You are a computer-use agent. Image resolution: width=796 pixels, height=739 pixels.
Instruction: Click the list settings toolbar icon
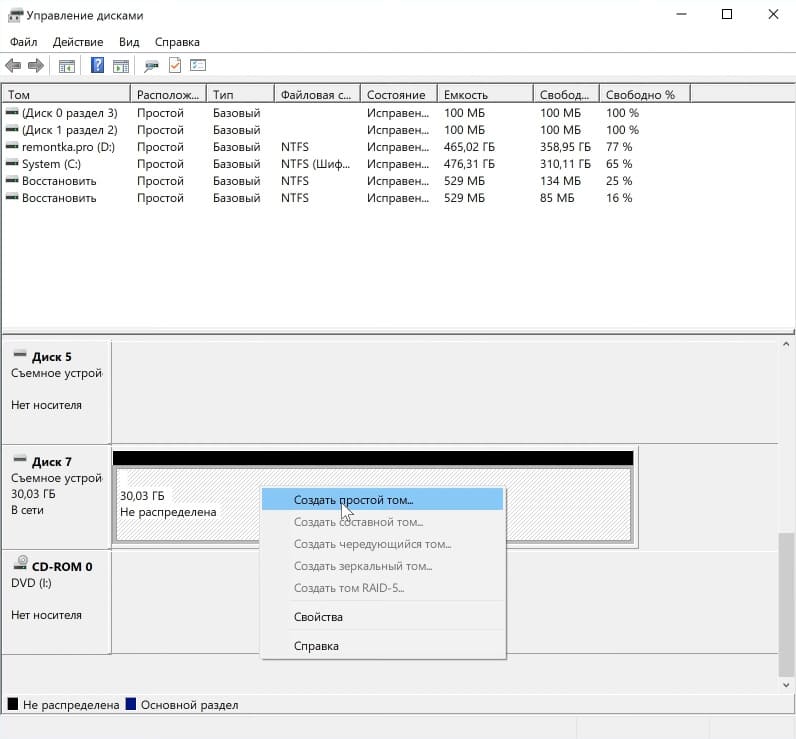click(198, 65)
